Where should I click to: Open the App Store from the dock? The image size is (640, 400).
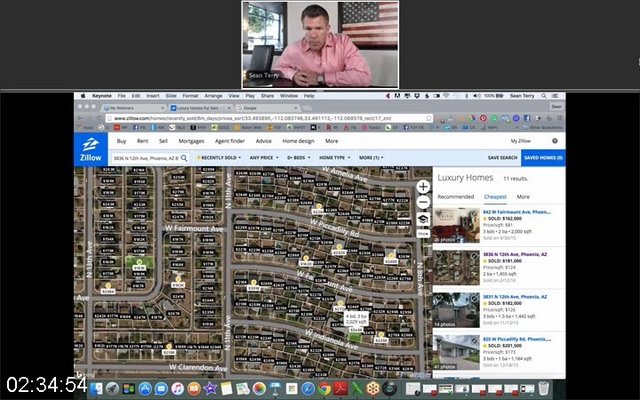pos(145,389)
